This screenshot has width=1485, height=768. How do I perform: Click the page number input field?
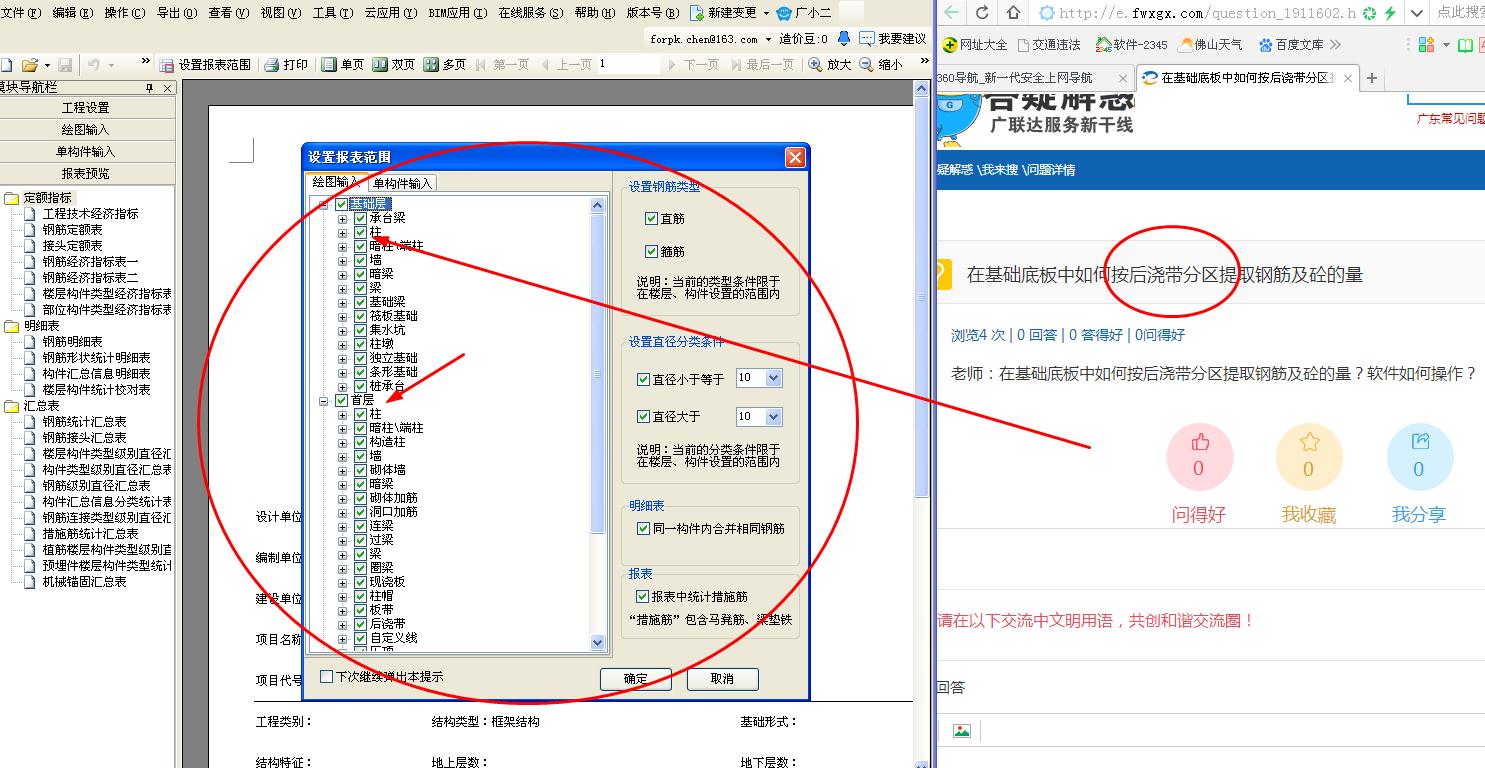click(x=630, y=64)
